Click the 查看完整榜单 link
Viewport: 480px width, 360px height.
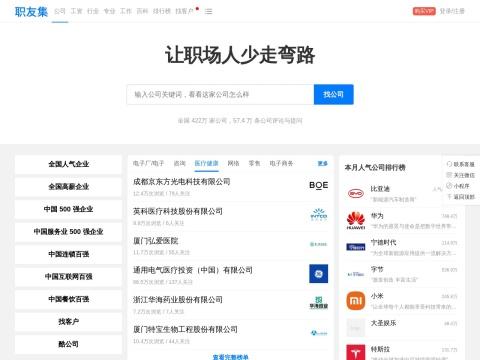(x=230, y=357)
